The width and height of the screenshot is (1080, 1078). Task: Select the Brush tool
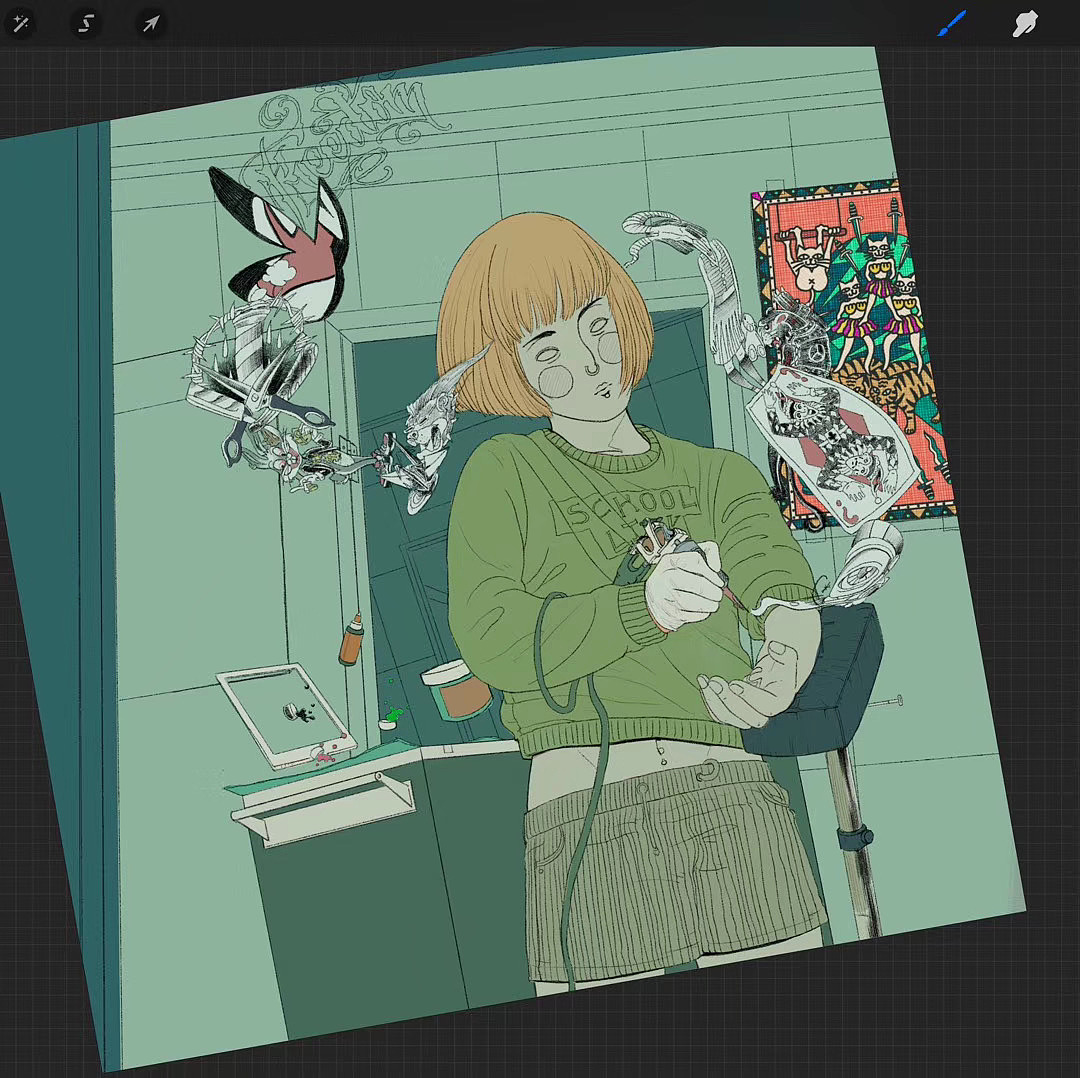[952, 23]
